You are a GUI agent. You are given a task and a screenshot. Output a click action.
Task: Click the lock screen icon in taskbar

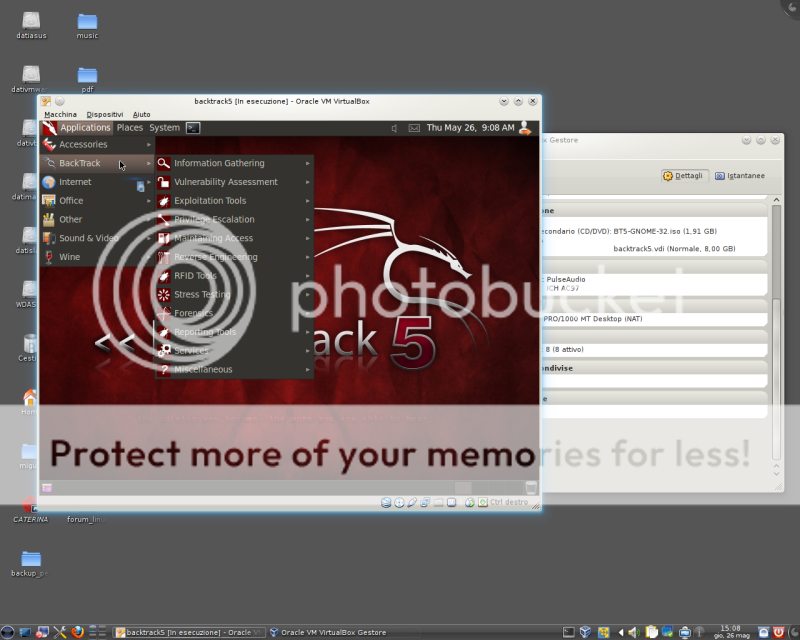coord(763,633)
